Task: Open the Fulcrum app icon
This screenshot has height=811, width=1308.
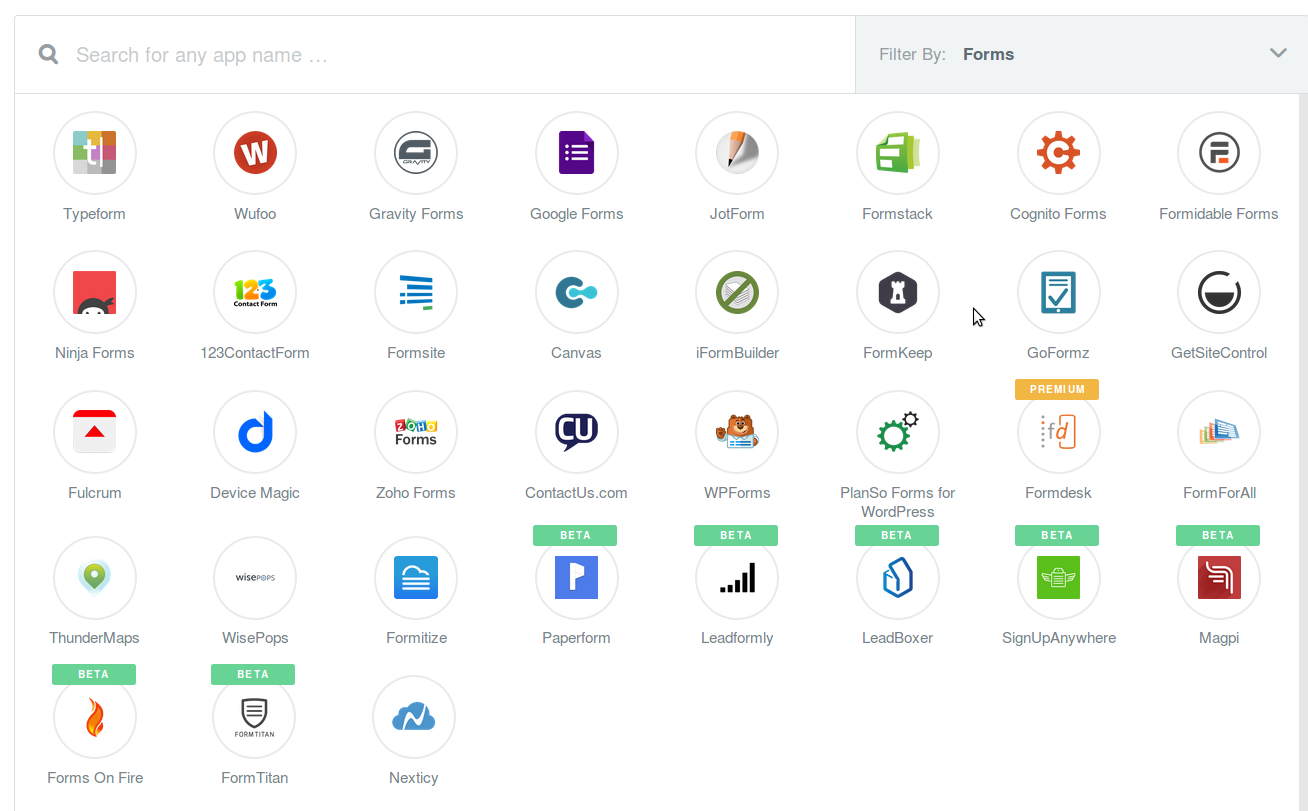Action: tap(95, 432)
